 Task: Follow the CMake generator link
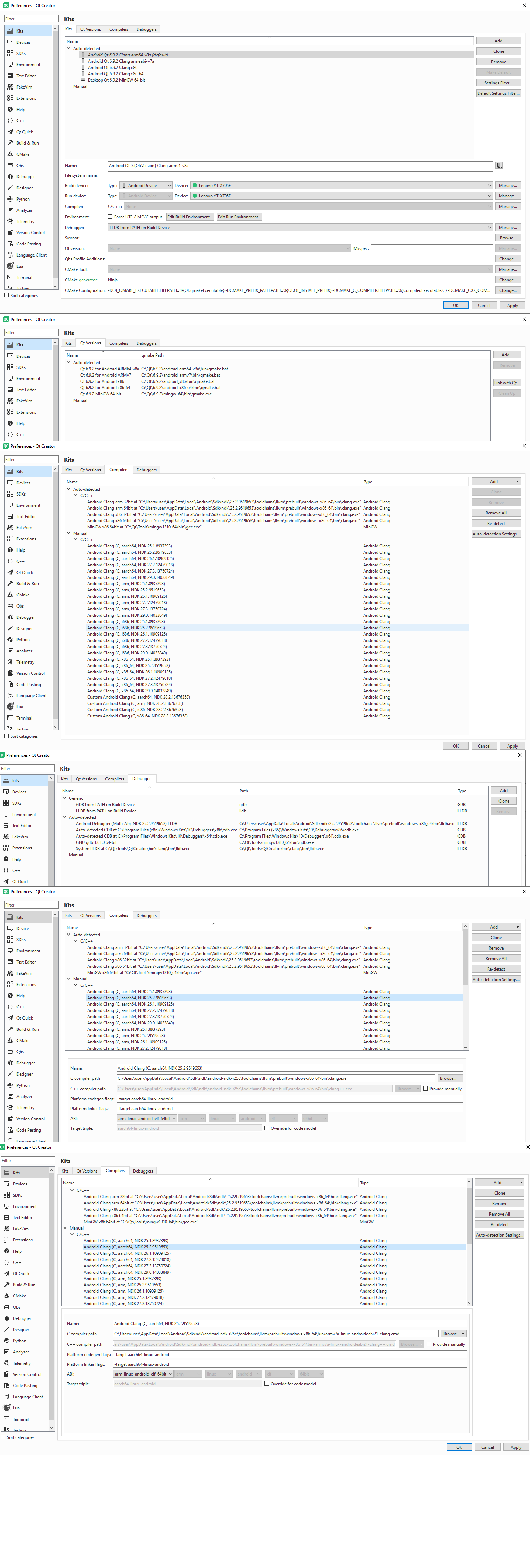point(88,280)
